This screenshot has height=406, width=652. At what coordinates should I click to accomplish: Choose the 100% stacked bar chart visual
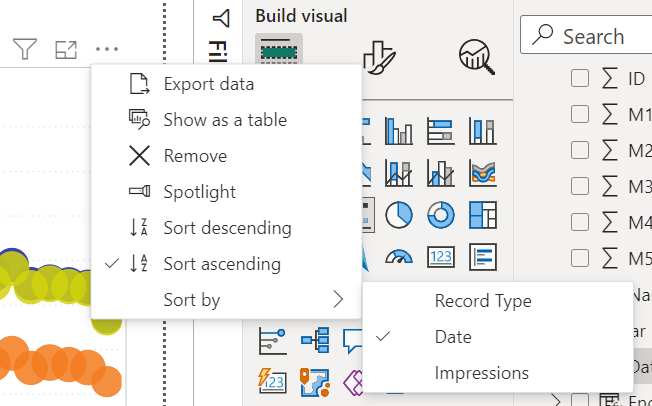pos(441,131)
